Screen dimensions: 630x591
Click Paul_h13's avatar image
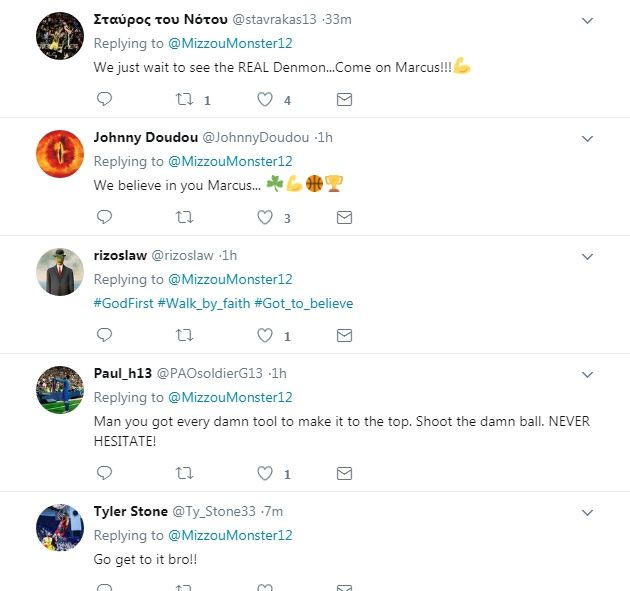[60, 390]
